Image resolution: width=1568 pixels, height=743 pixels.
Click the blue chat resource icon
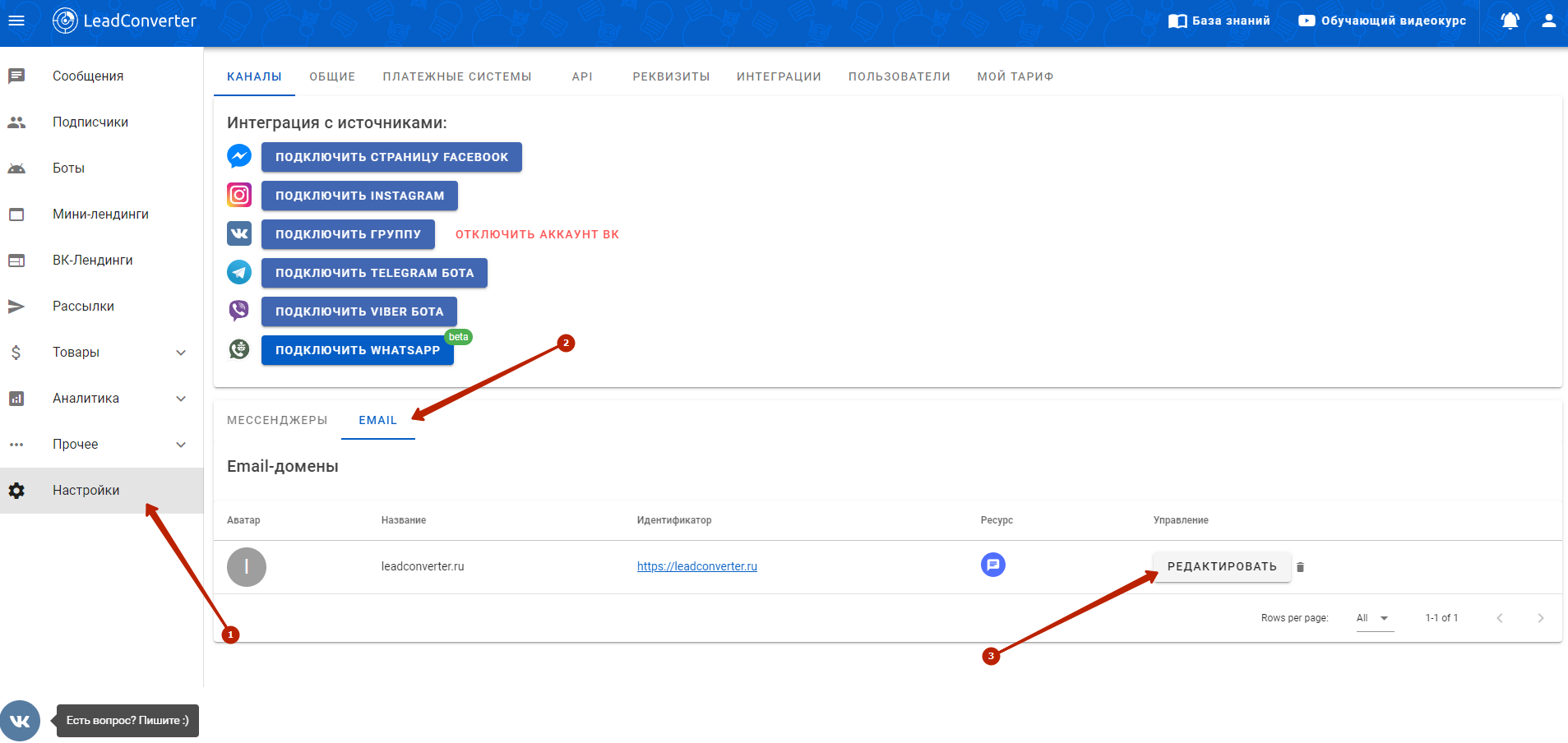[992, 565]
